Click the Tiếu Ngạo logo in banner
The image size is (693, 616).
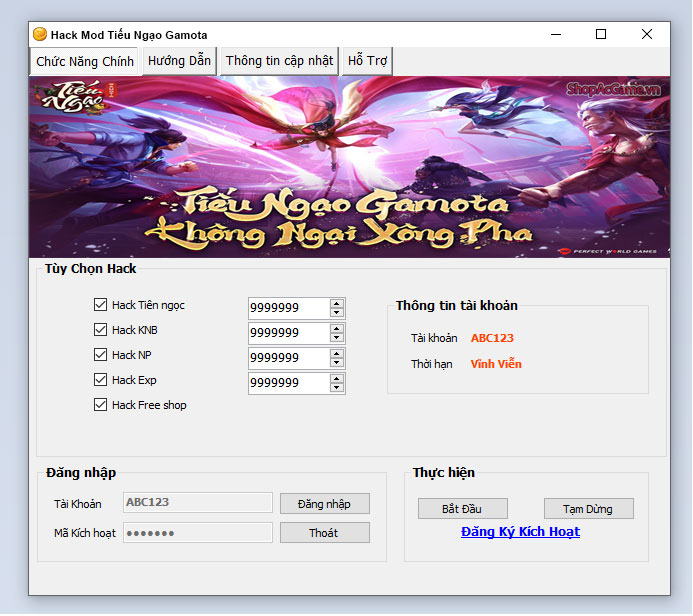pyautogui.click(x=76, y=96)
